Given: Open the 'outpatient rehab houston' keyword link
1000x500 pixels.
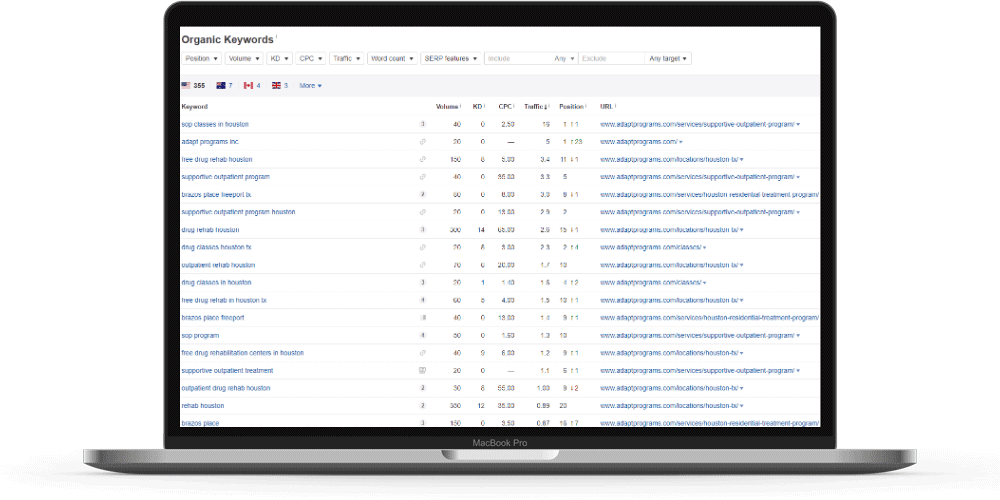Looking at the screenshot, I should point(218,265).
